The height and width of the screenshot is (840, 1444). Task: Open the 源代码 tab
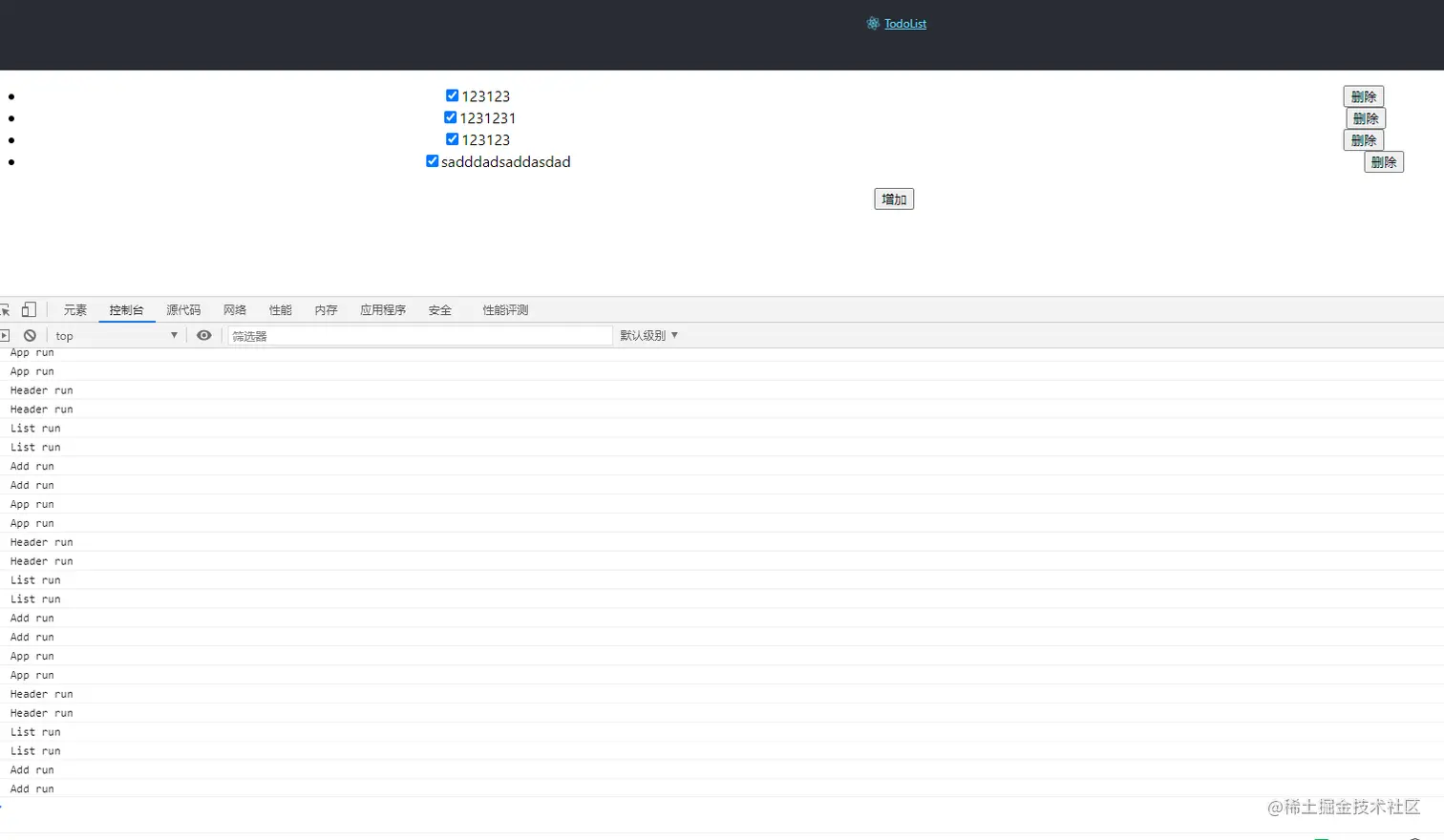(x=183, y=310)
